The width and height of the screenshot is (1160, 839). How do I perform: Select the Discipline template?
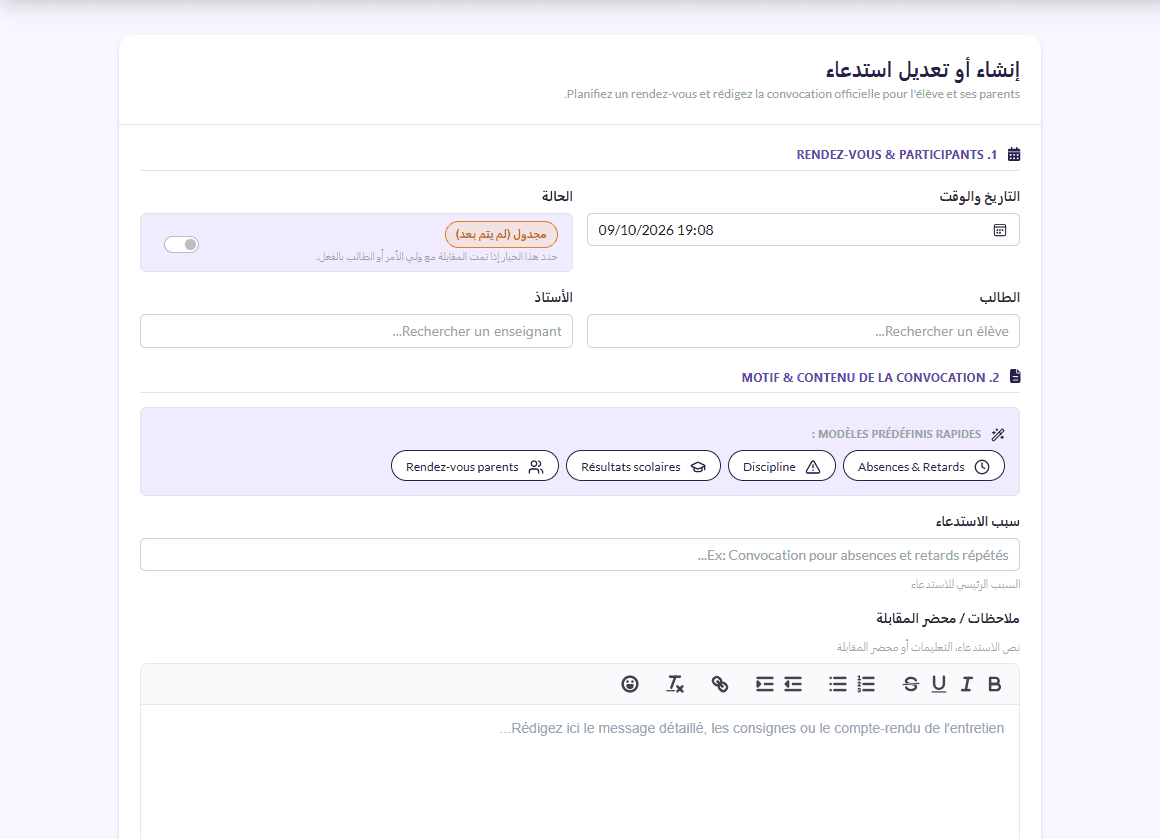[781, 467]
